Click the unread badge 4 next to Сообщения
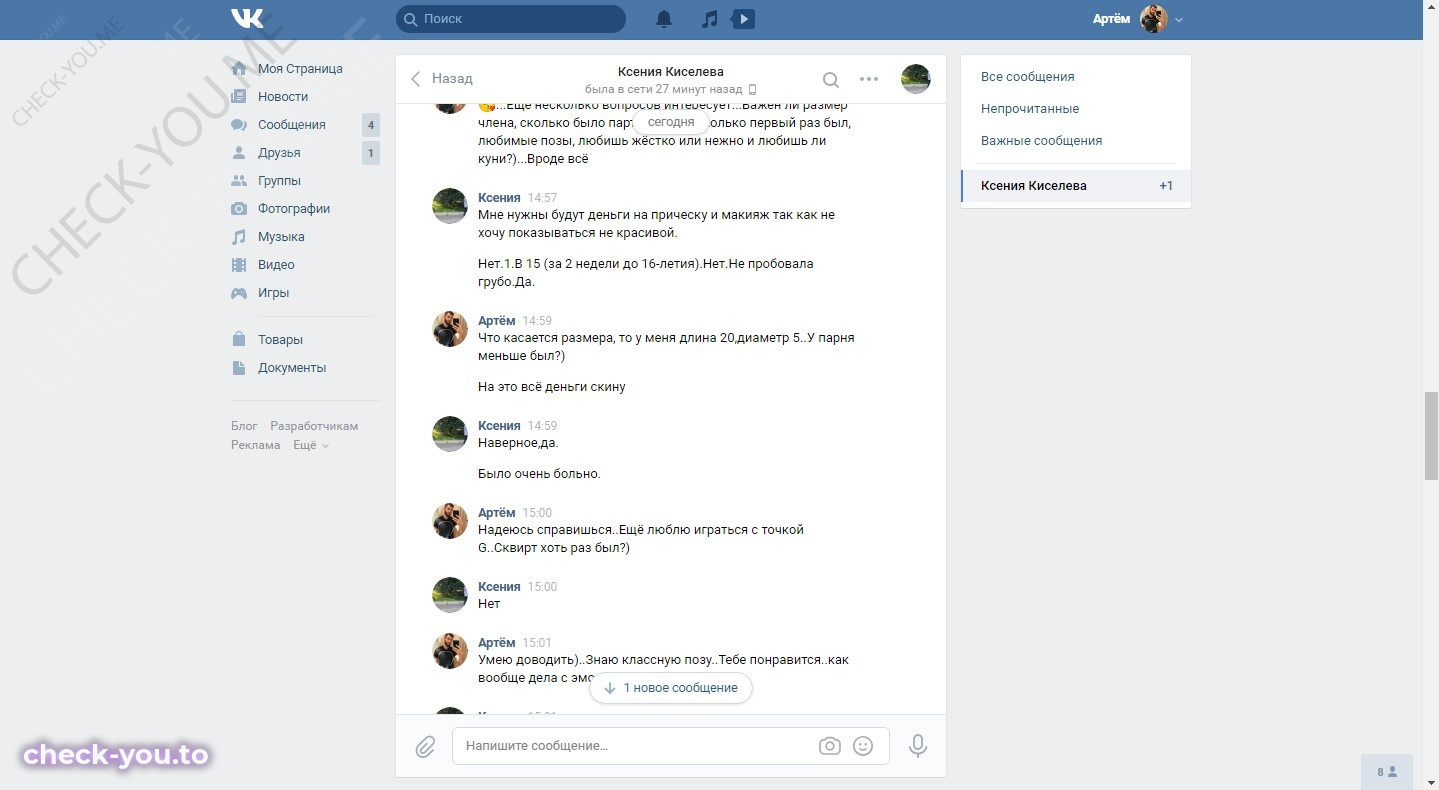The image size is (1439, 790). point(371,125)
